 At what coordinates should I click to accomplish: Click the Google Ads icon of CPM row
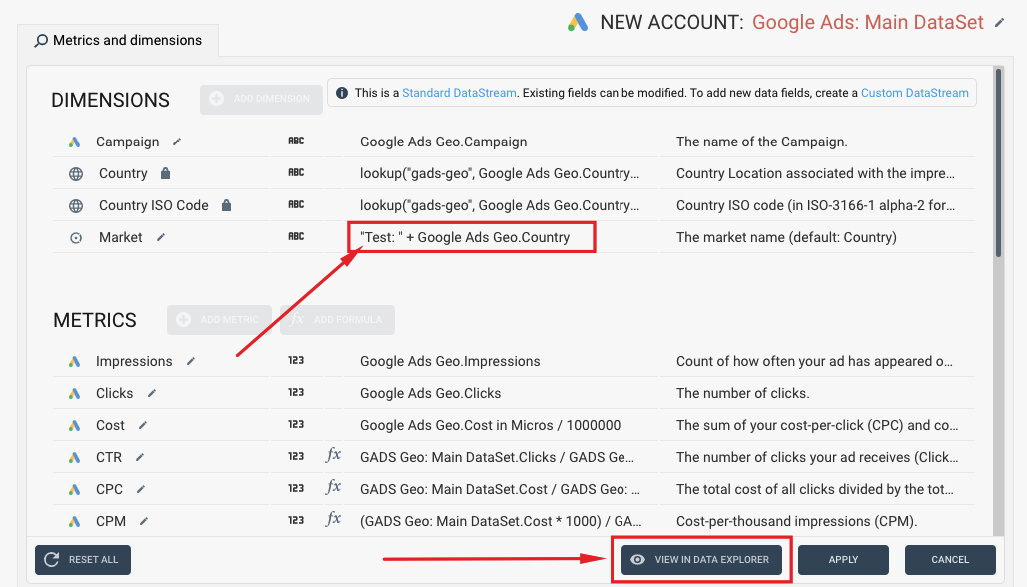click(x=75, y=522)
